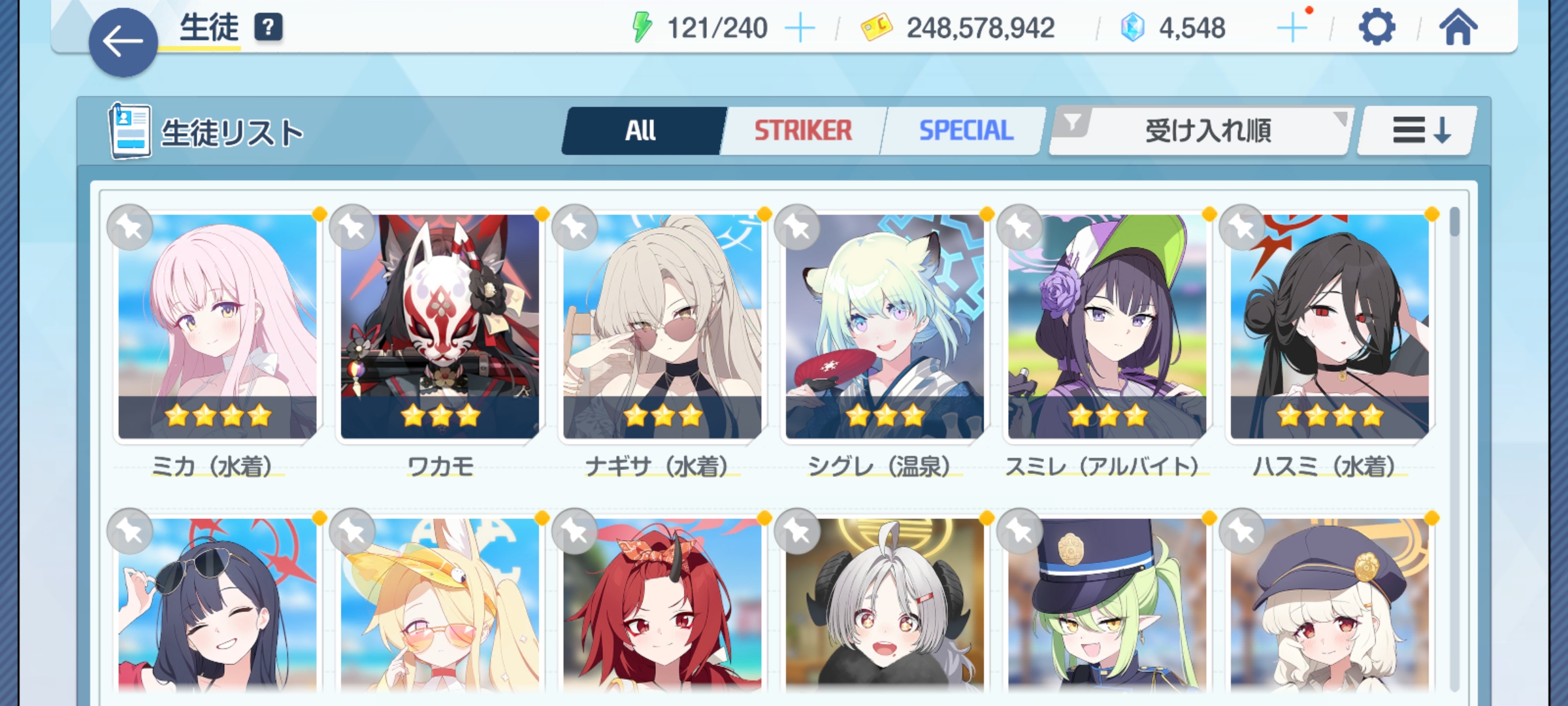Add gems with the plus icon
Image resolution: width=1568 pixels, height=706 pixels.
(1292, 28)
